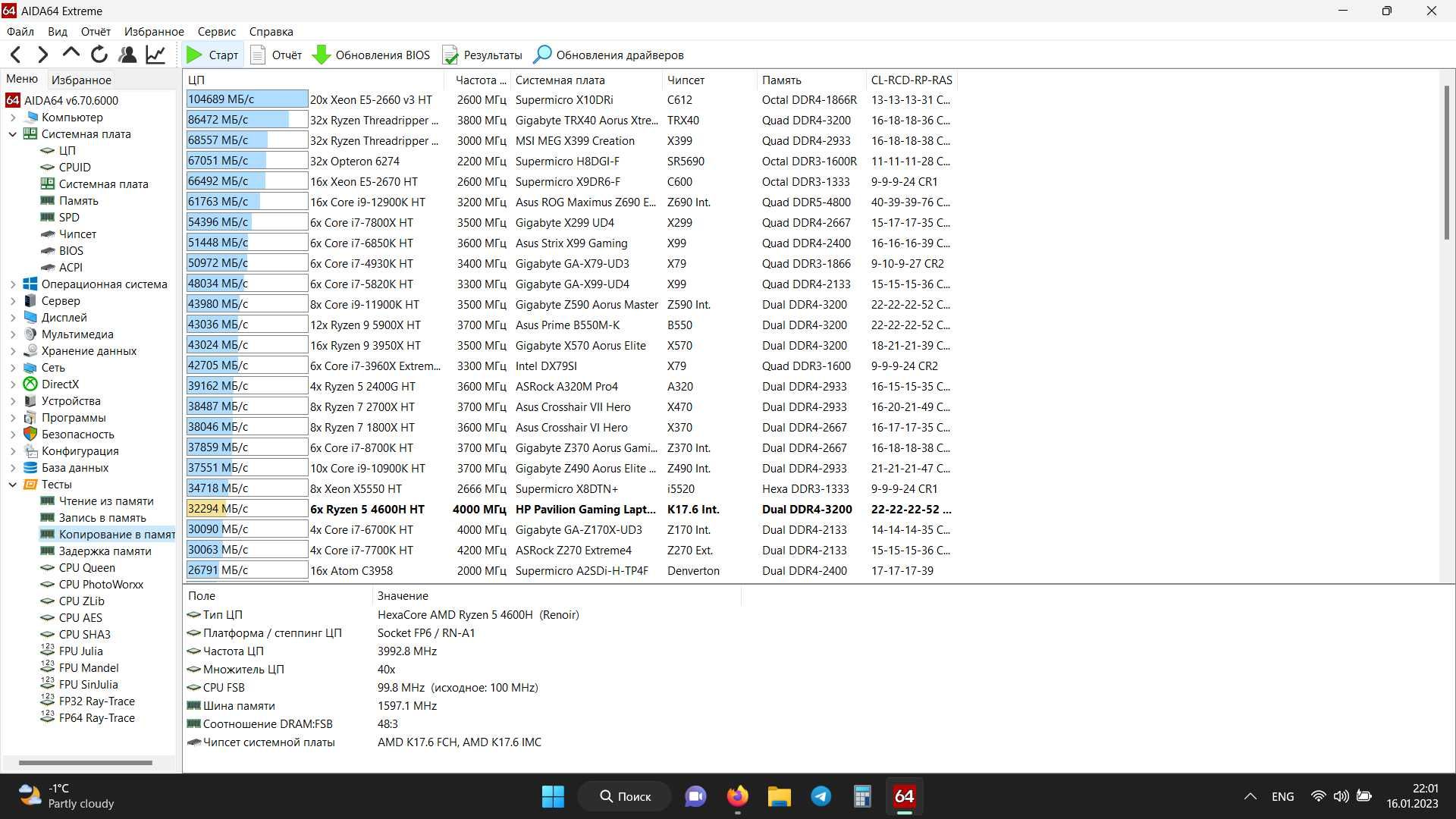The width and height of the screenshot is (1456, 819).
Task: Select AIDA64 v6.70.6000 root item
Action: [x=62, y=100]
